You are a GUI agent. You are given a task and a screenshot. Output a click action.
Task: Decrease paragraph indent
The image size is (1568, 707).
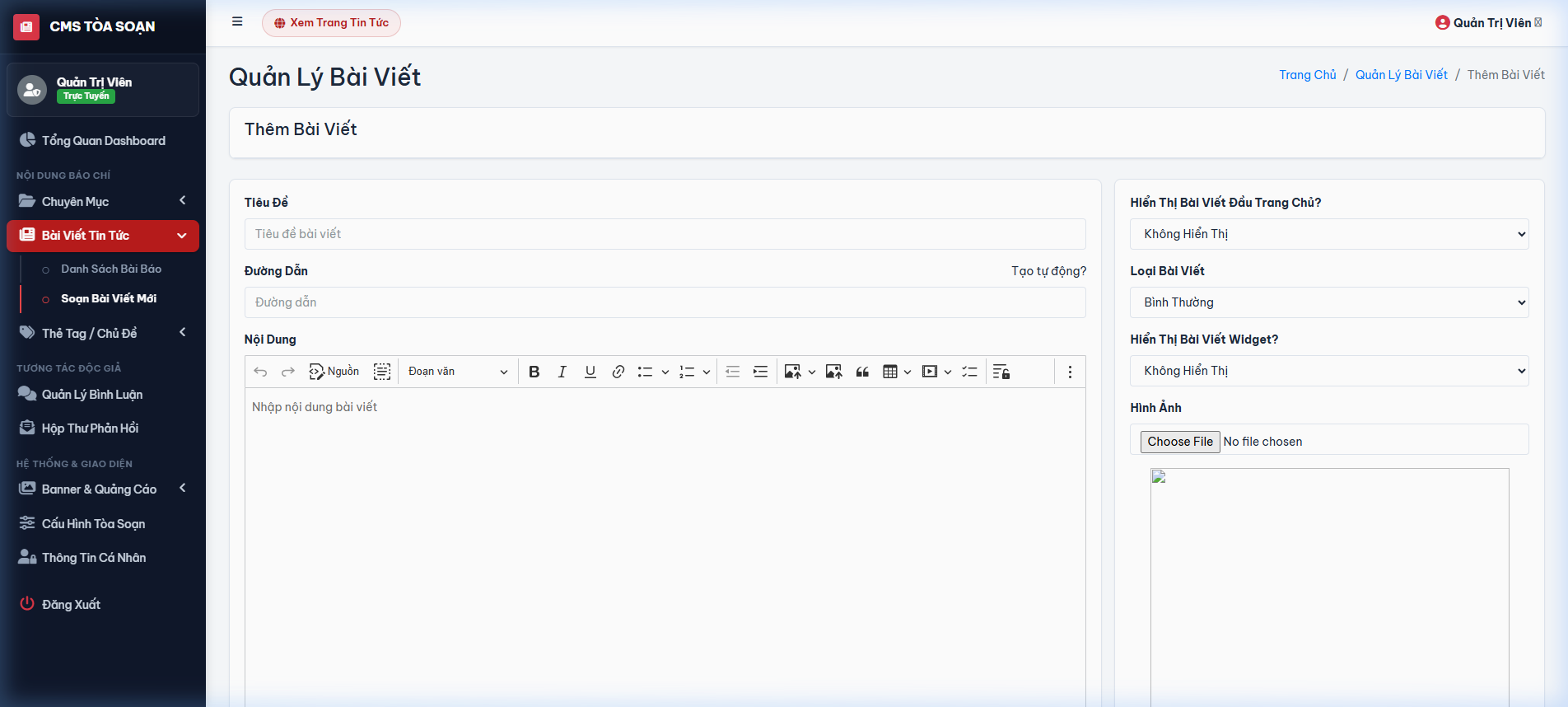coord(732,372)
